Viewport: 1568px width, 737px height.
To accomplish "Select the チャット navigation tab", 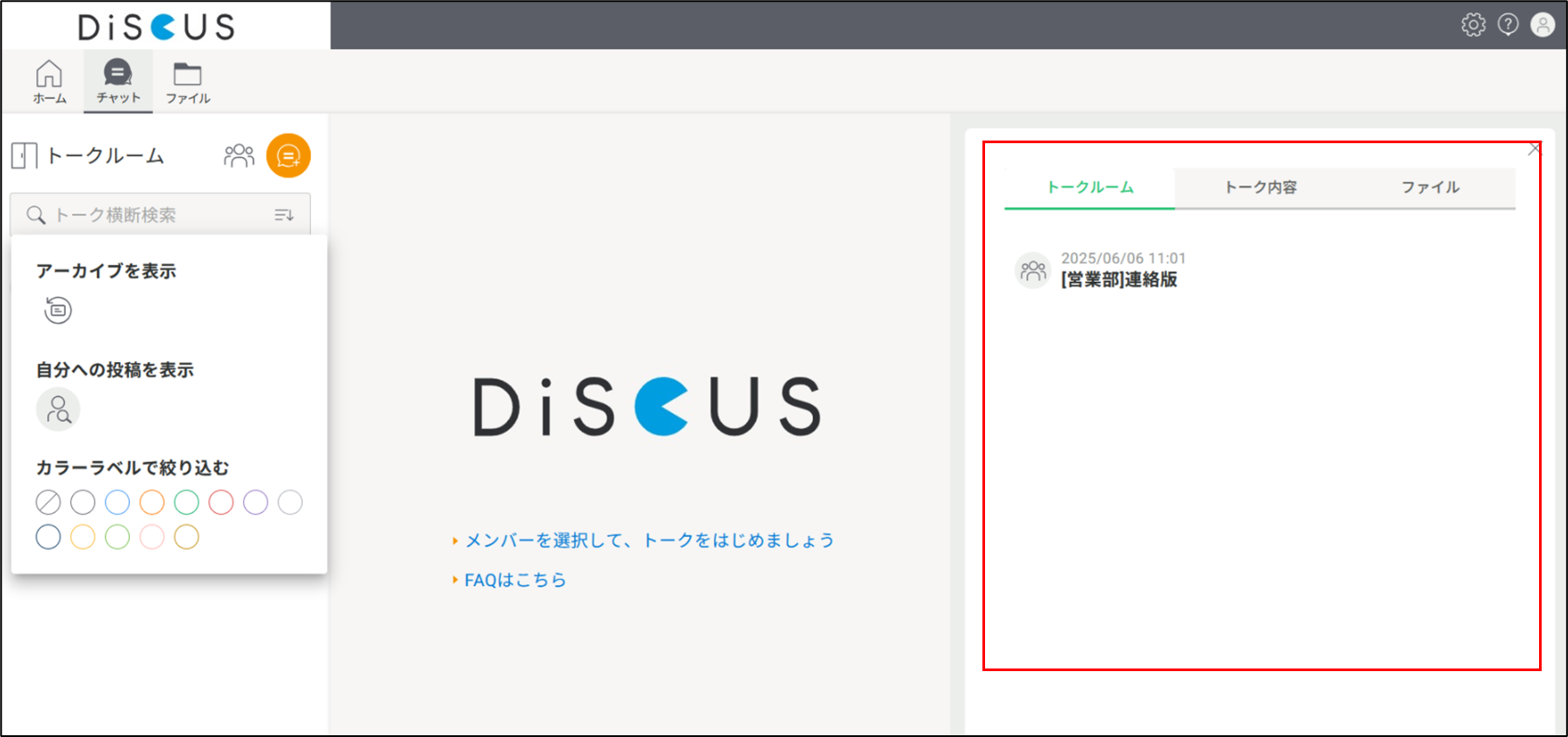I will (x=119, y=82).
